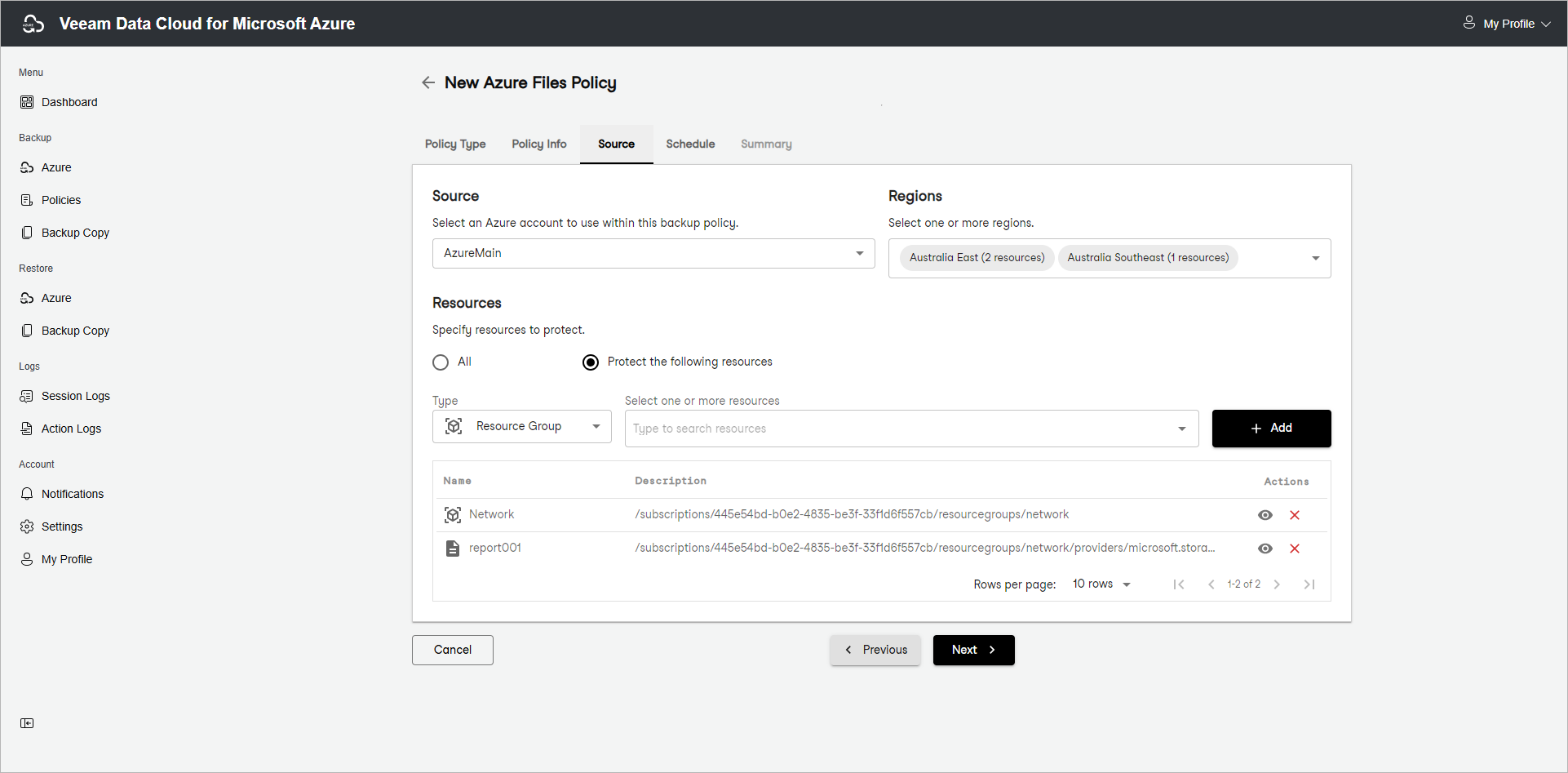Select the Source tab
The width and height of the screenshot is (1568, 773).
616,144
